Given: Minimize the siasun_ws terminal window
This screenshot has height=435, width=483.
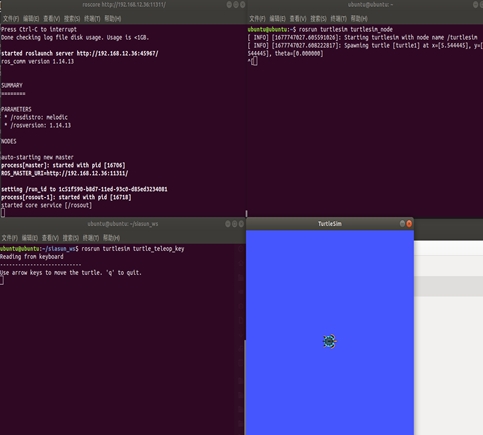Looking at the screenshot, I should coord(228,224).
